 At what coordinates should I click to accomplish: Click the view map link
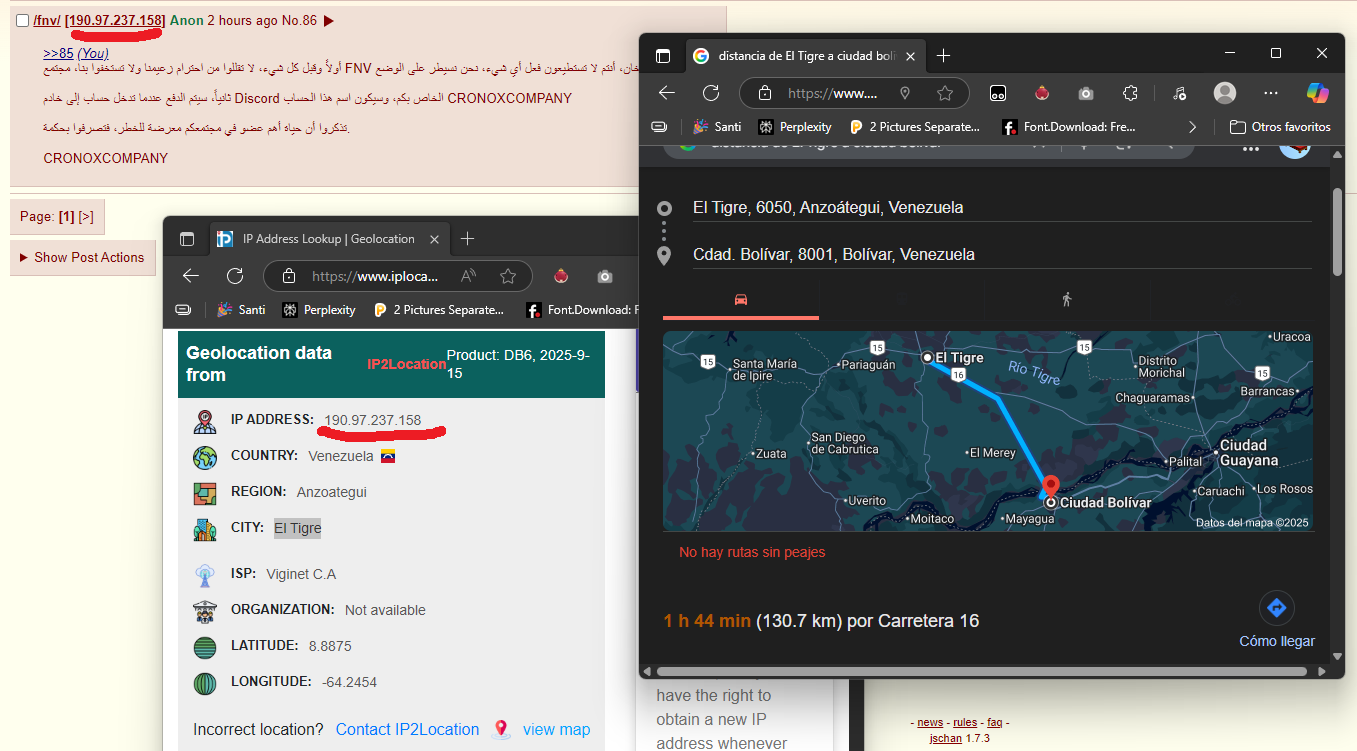556,729
